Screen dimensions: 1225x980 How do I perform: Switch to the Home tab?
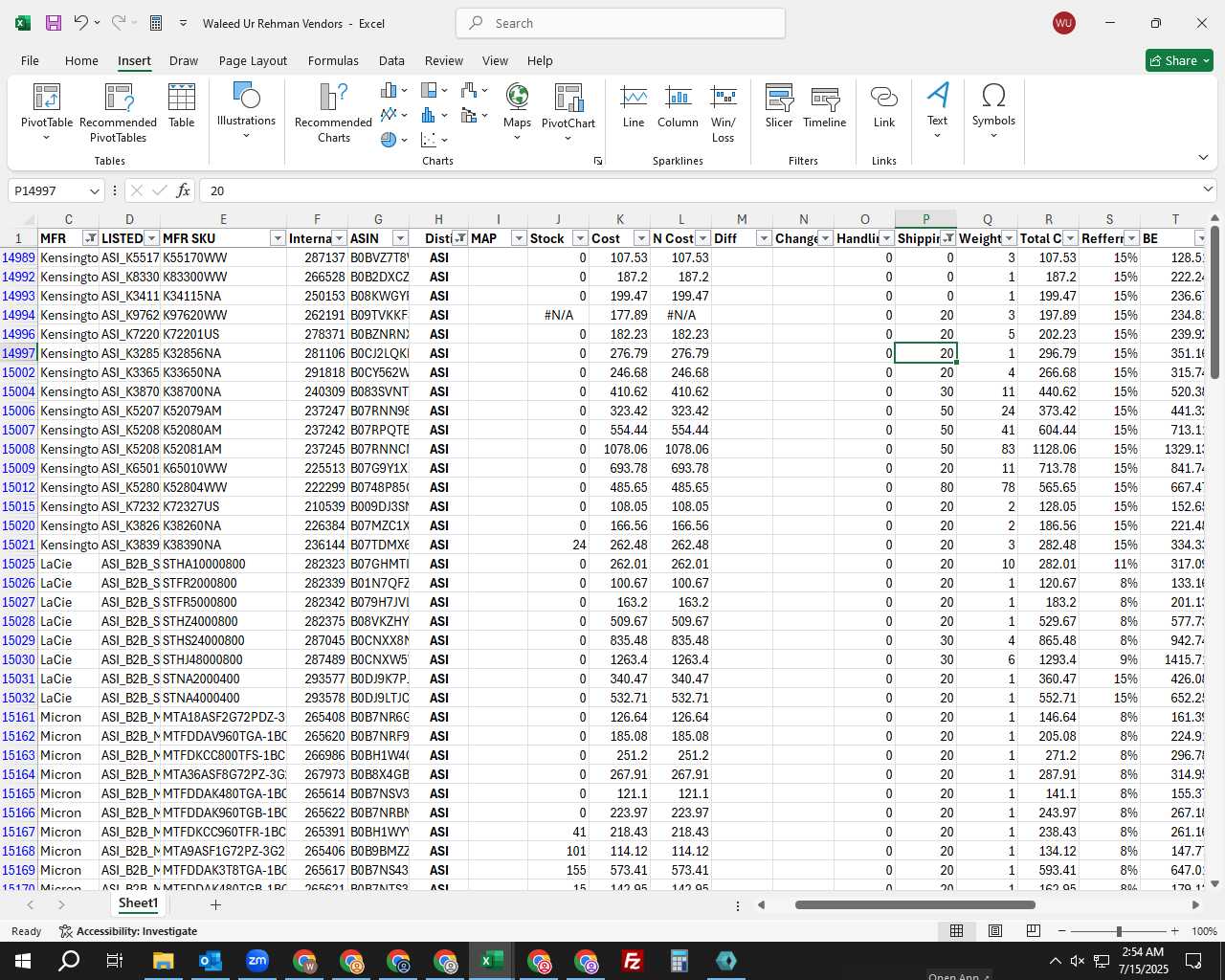click(81, 60)
